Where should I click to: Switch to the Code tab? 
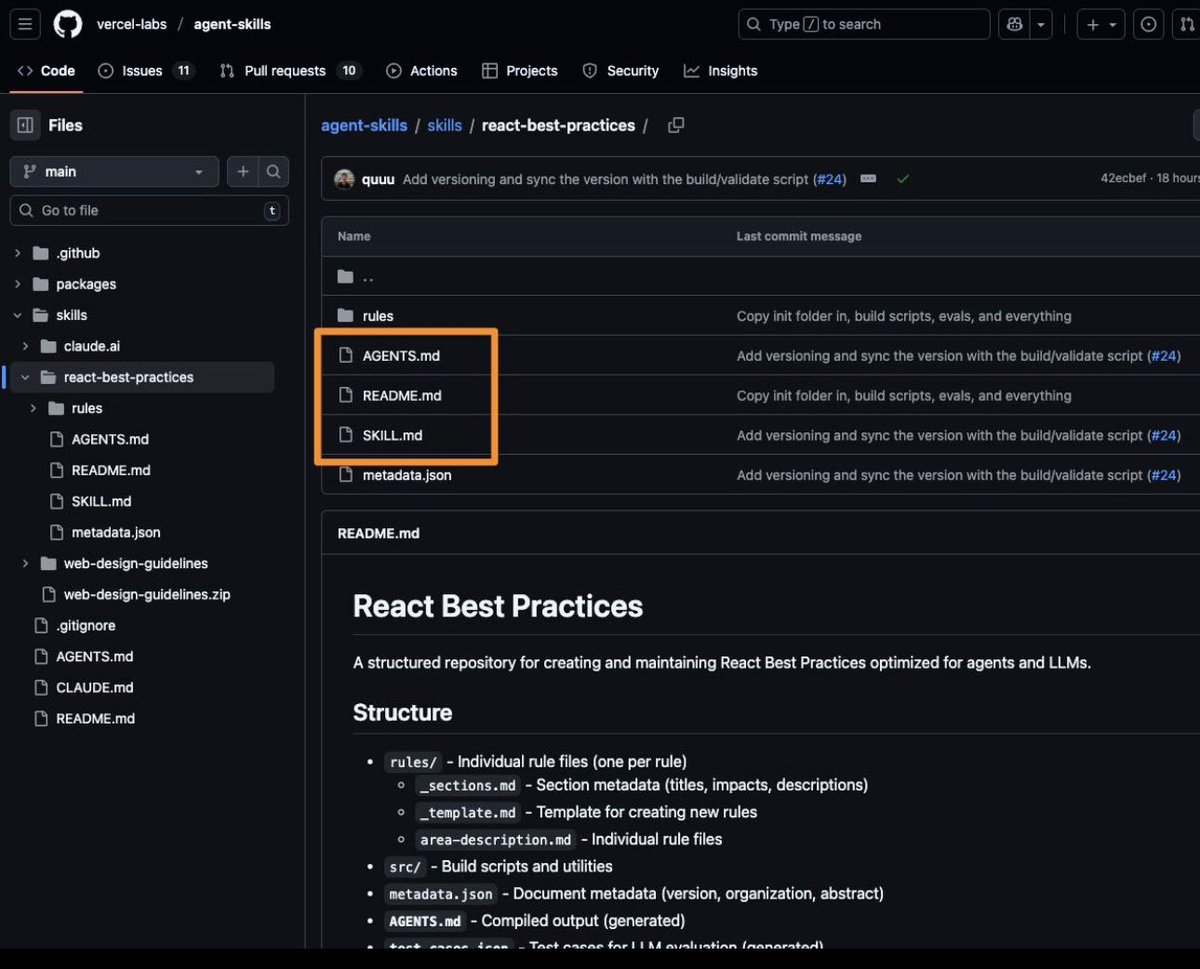coord(46,71)
